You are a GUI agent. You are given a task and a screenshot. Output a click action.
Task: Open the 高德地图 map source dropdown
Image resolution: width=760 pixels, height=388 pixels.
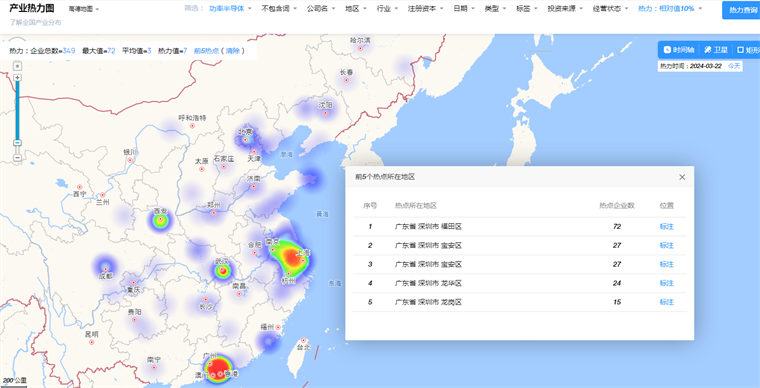tap(83, 9)
